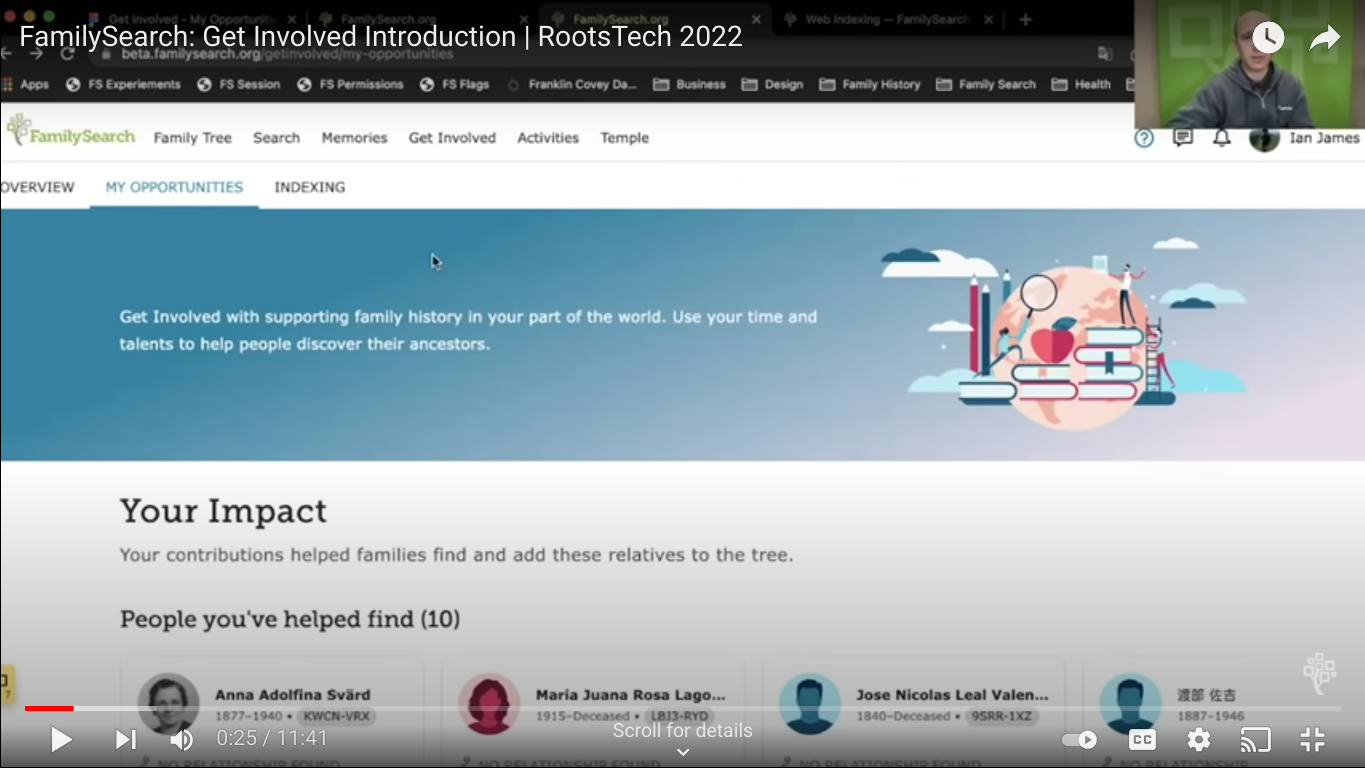Open the video title link
The height and width of the screenshot is (768, 1365).
pos(380,37)
